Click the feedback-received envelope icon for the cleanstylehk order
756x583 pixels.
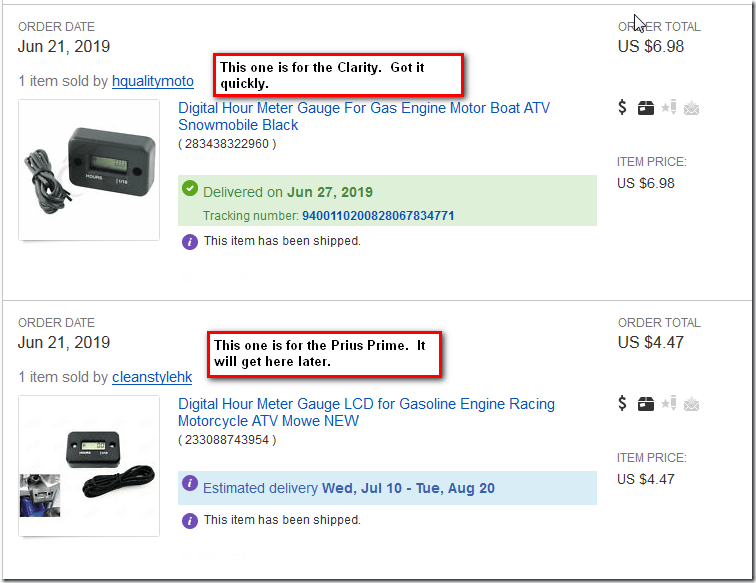click(691, 404)
